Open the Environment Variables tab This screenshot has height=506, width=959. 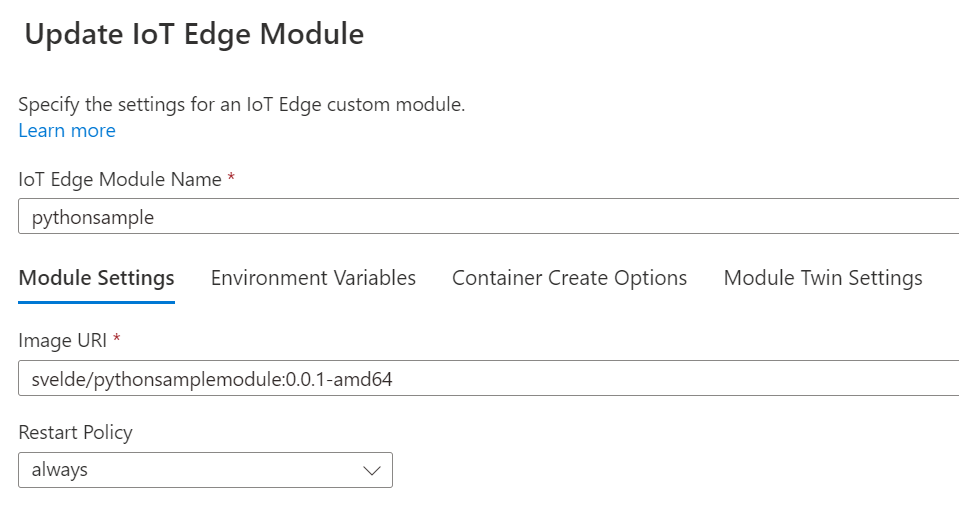(313, 278)
